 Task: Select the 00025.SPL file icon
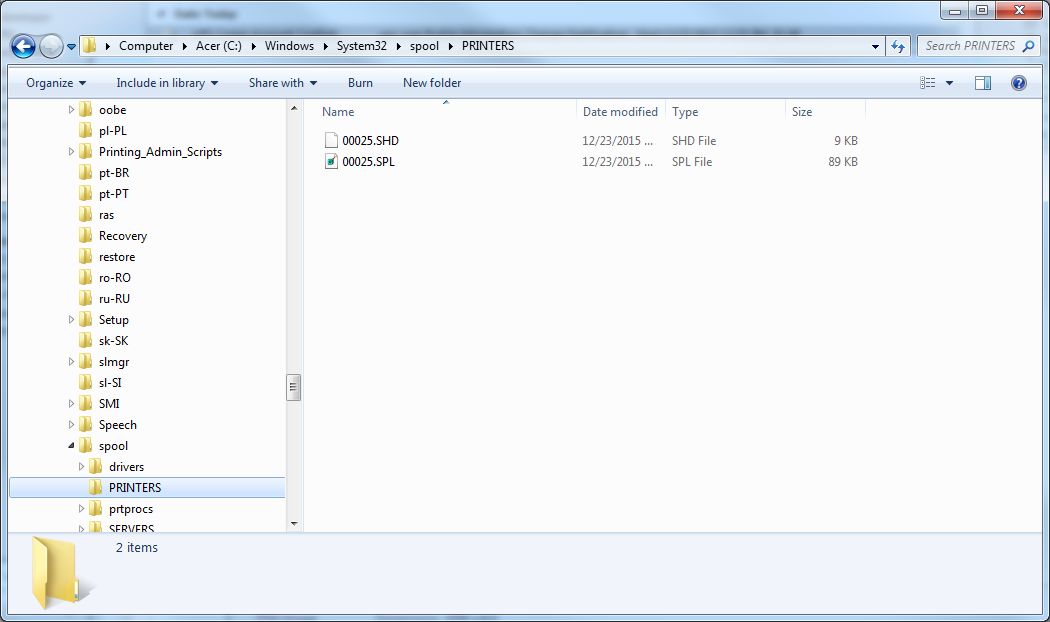coord(331,162)
